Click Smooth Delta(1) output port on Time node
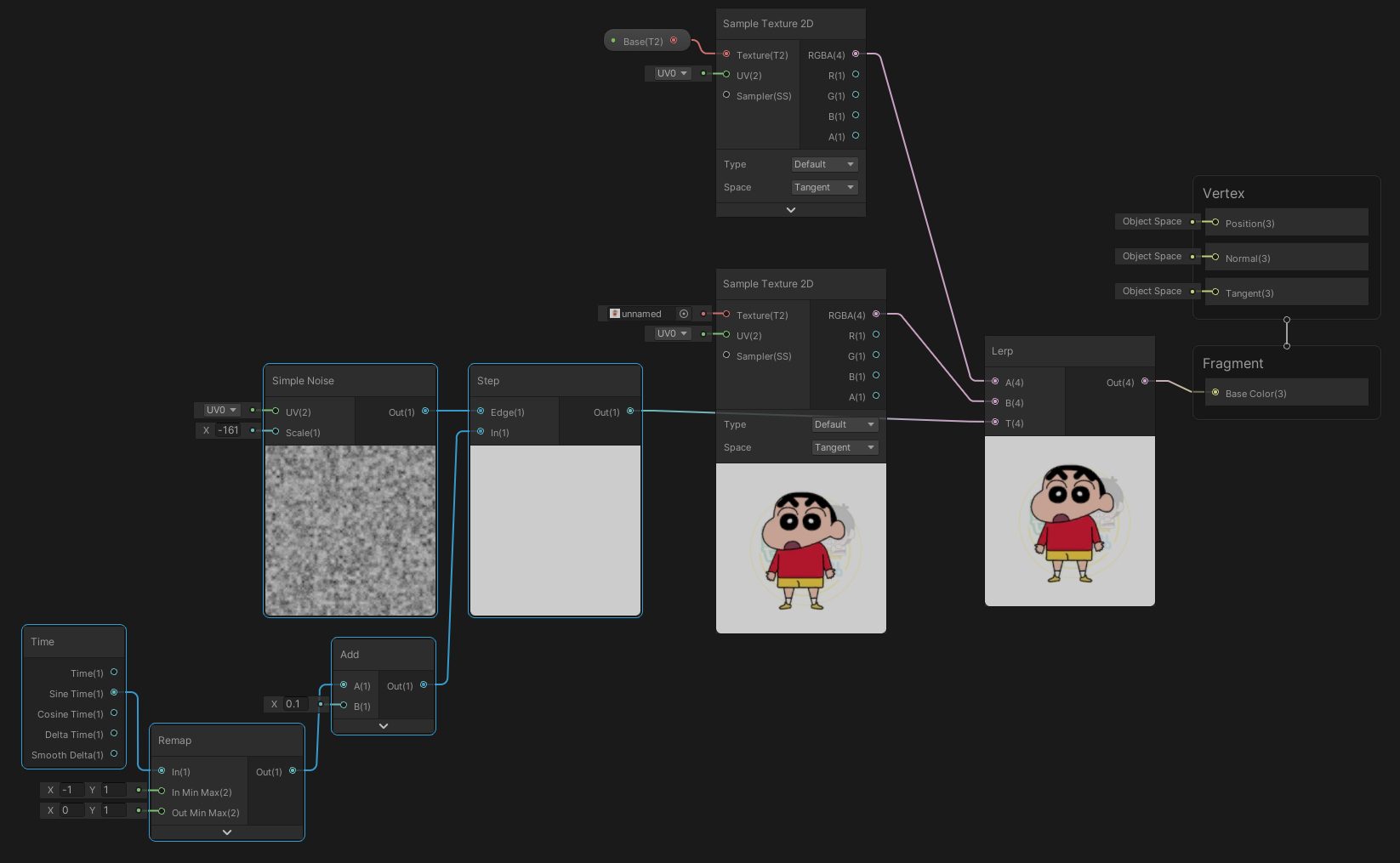The width and height of the screenshot is (1400, 863). click(x=114, y=754)
